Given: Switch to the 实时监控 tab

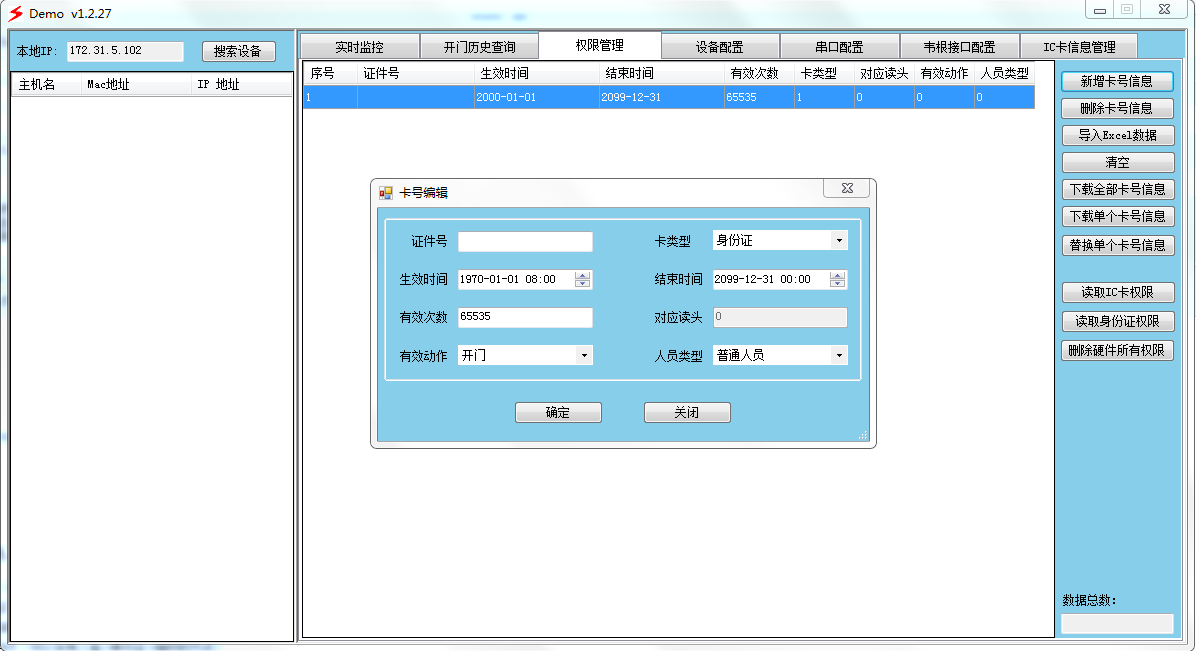Looking at the screenshot, I should [359, 47].
